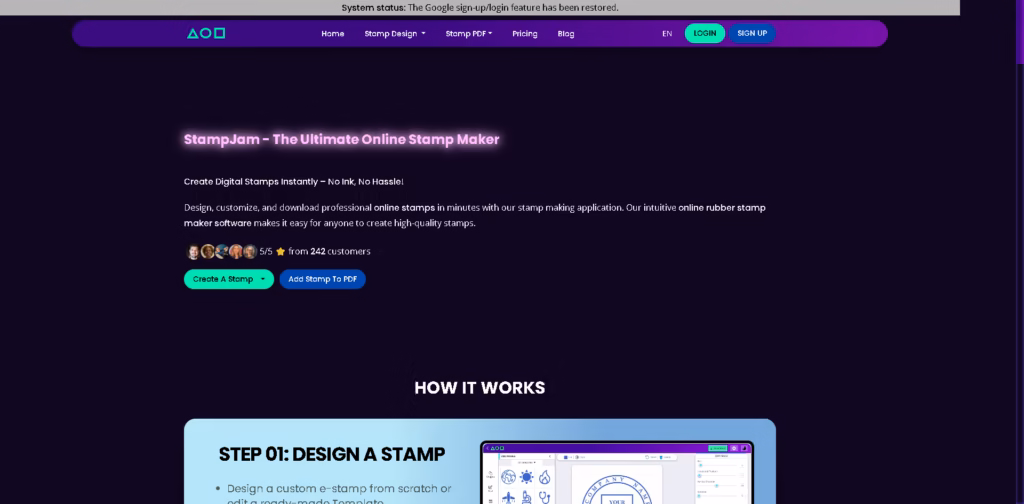
Task: Click the green Download button in editor preview
Action: 718,449
